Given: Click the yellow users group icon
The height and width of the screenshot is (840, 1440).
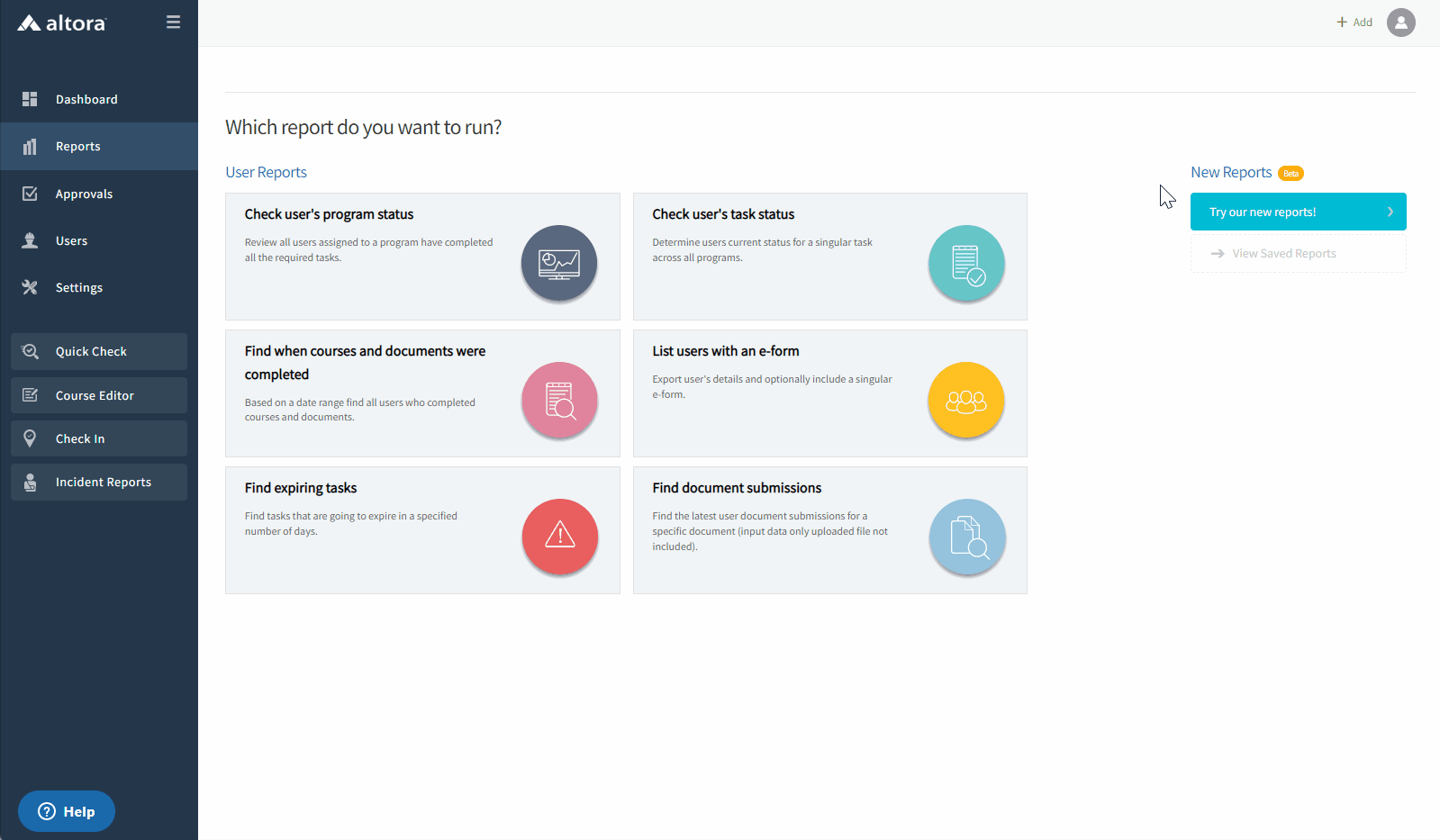Looking at the screenshot, I should (x=966, y=401).
